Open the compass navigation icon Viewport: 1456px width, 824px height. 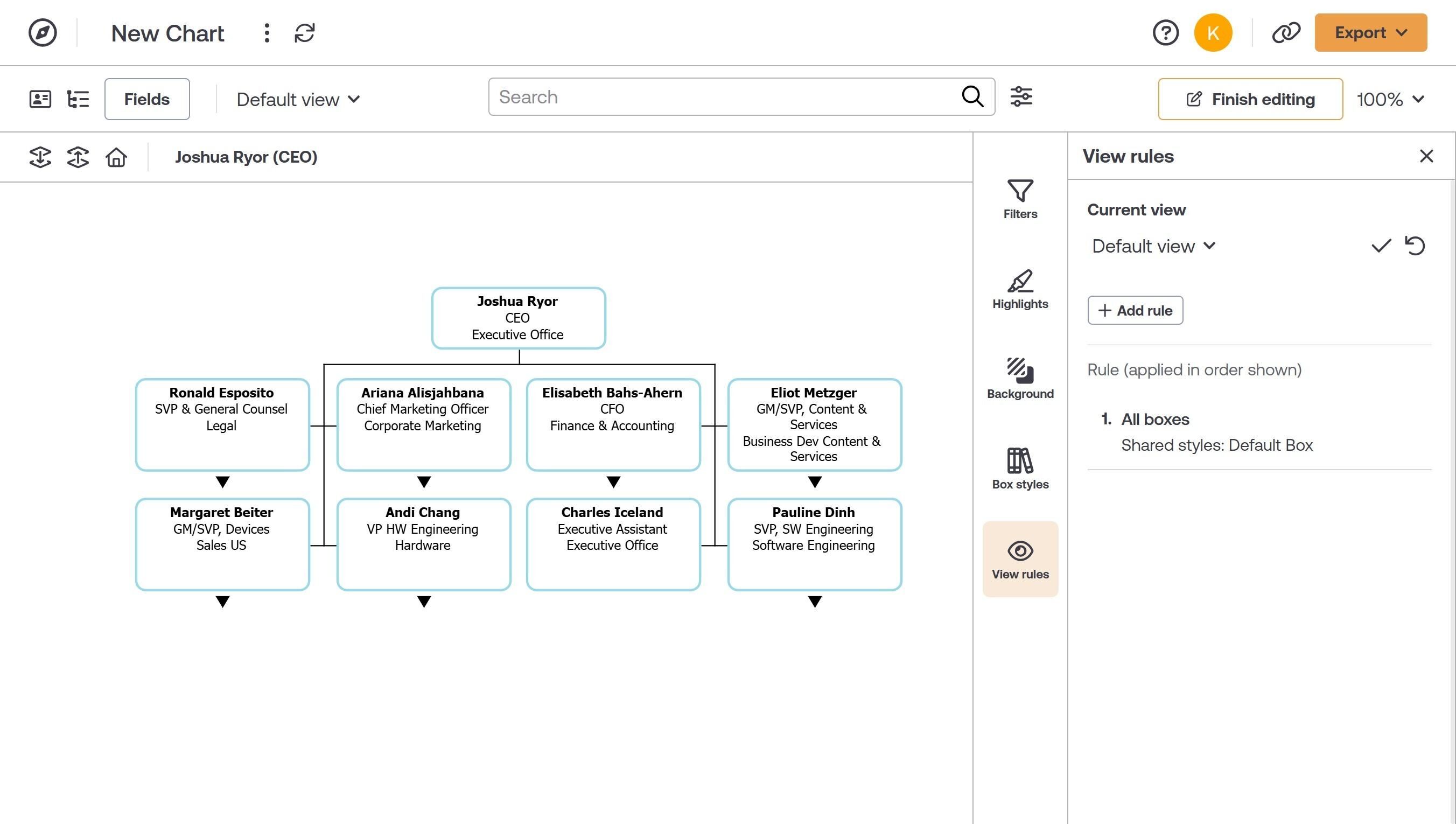pos(43,33)
